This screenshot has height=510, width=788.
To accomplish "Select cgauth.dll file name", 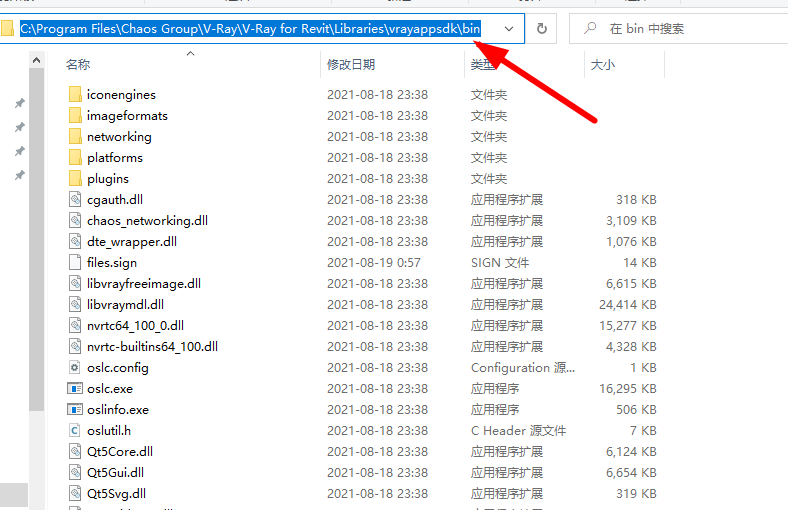I will [115, 199].
